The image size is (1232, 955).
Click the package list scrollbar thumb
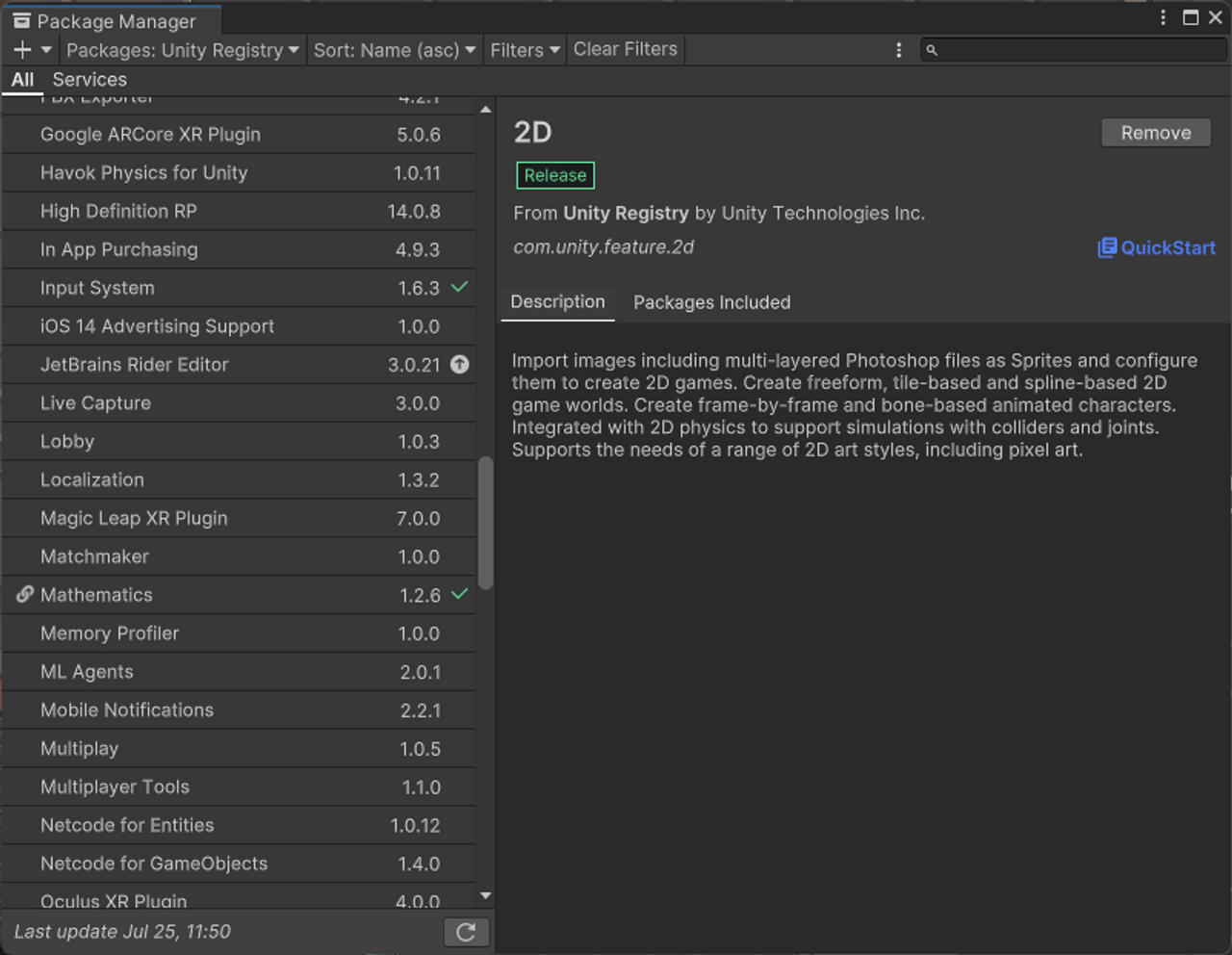[x=485, y=523]
